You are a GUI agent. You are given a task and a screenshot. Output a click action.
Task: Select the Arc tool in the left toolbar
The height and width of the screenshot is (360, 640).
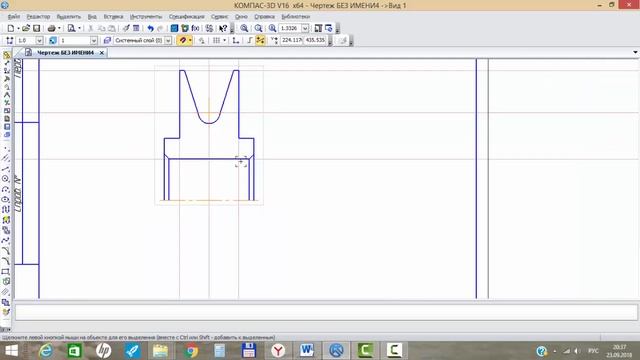[x=5, y=189]
